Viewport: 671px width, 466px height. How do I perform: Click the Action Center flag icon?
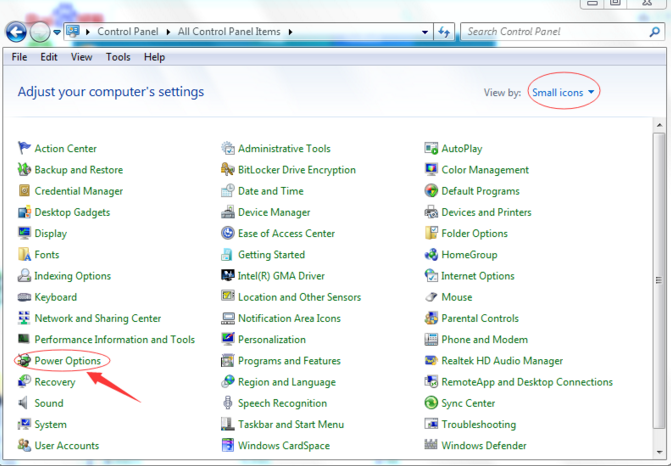coord(24,148)
